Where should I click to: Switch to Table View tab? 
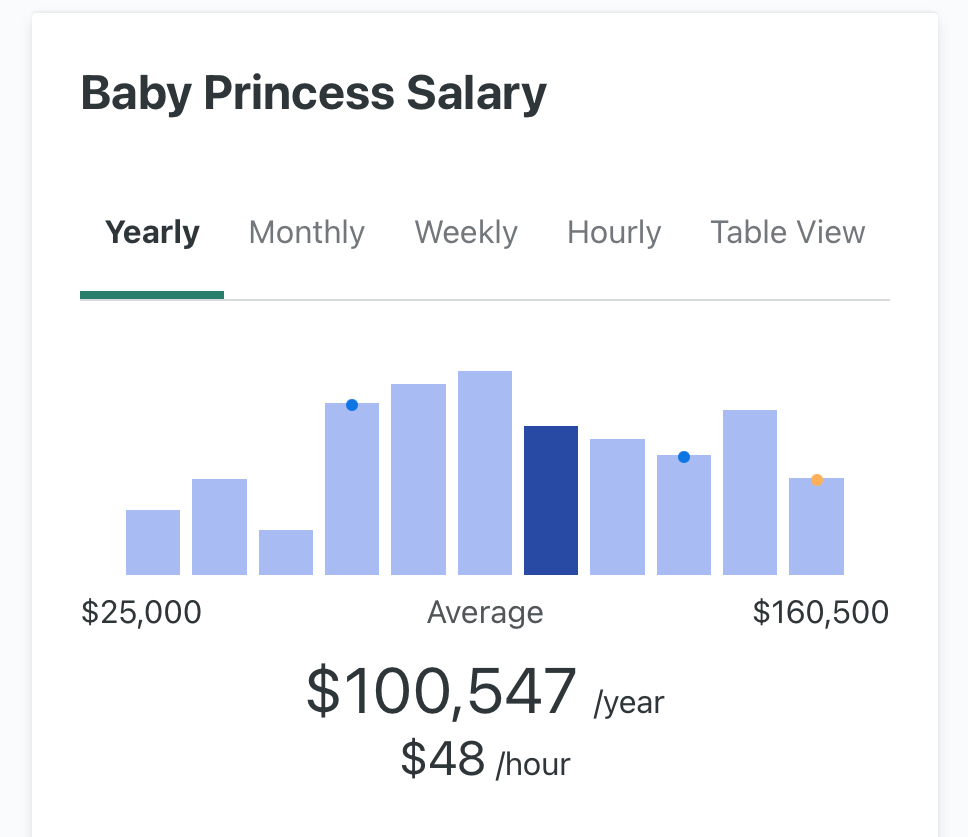(788, 233)
